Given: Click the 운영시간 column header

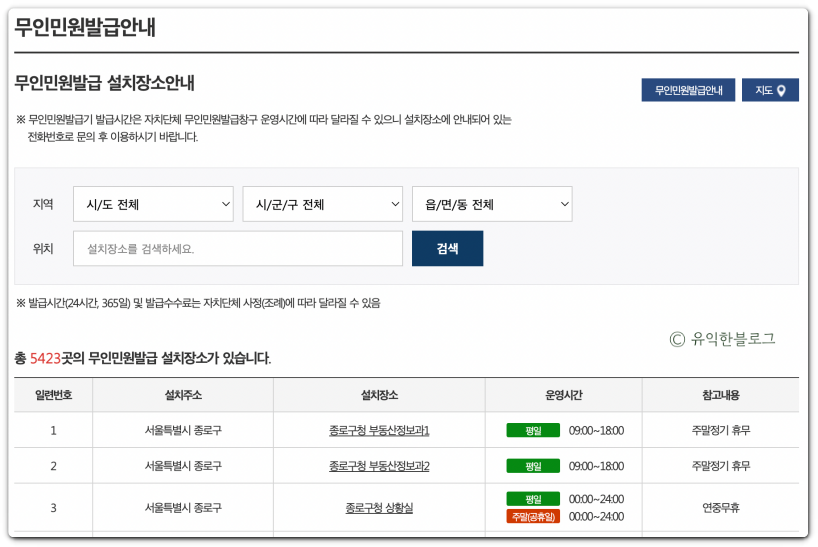Looking at the screenshot, I should pos(563,395).
